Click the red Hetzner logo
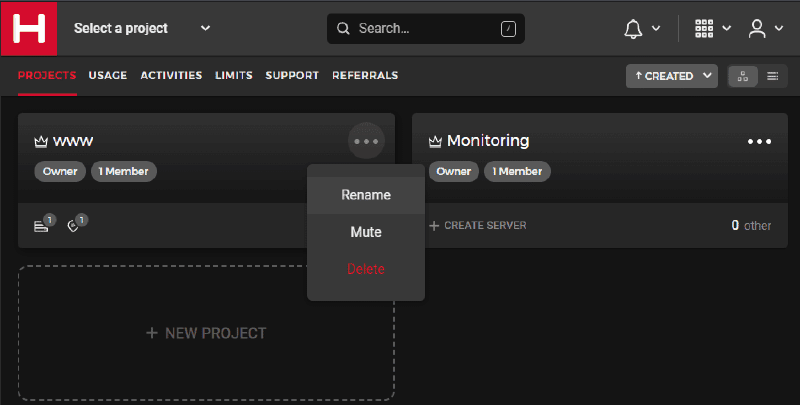The height and width of the screenshot is (405, 800). click(x=29, y=28)
